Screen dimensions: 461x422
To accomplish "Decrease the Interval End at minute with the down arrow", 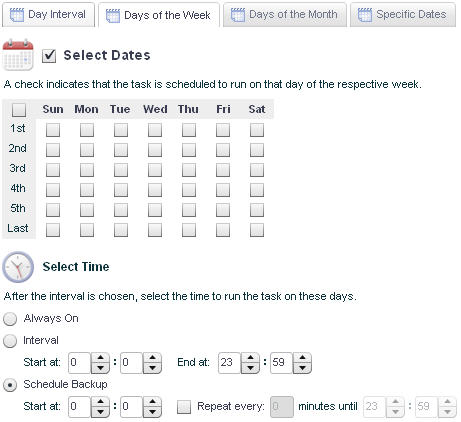I will tap(302, 368).
